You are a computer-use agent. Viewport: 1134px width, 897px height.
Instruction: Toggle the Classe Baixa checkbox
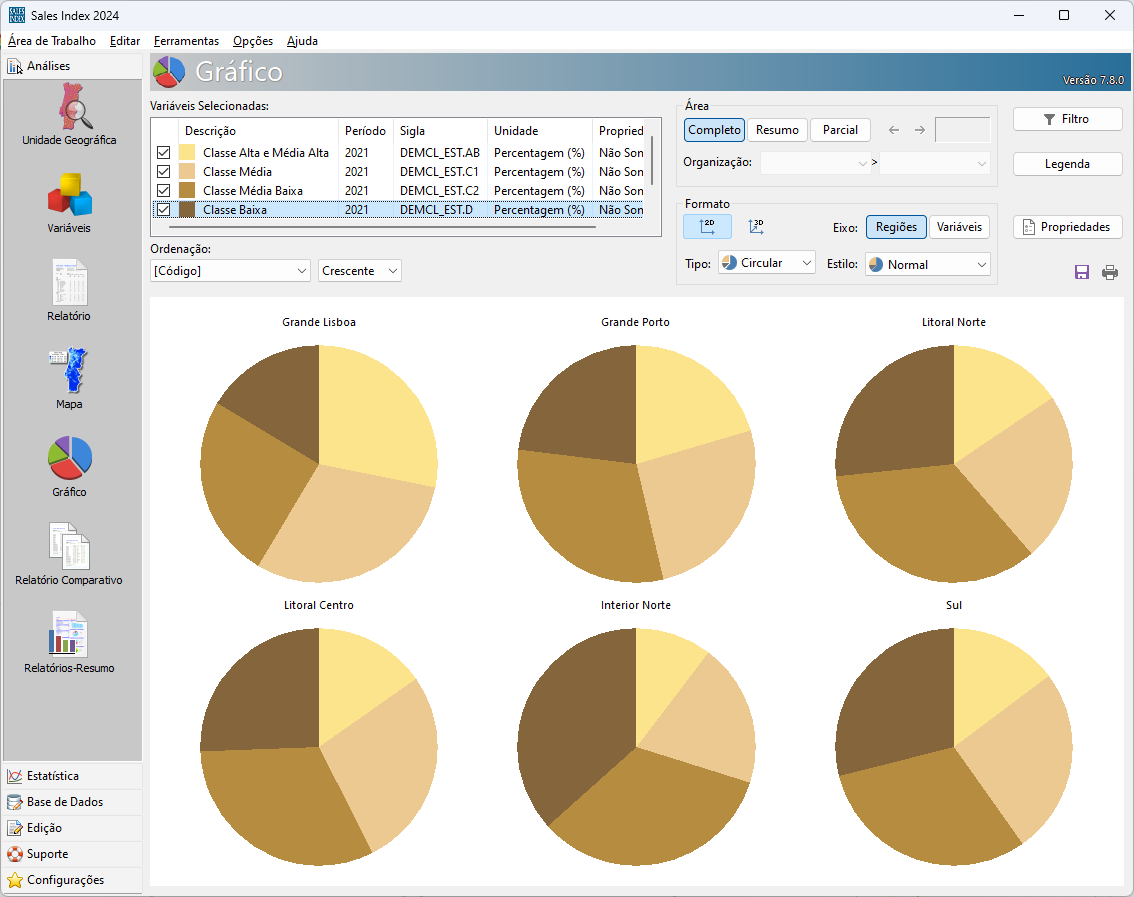(x=163, y=210)
